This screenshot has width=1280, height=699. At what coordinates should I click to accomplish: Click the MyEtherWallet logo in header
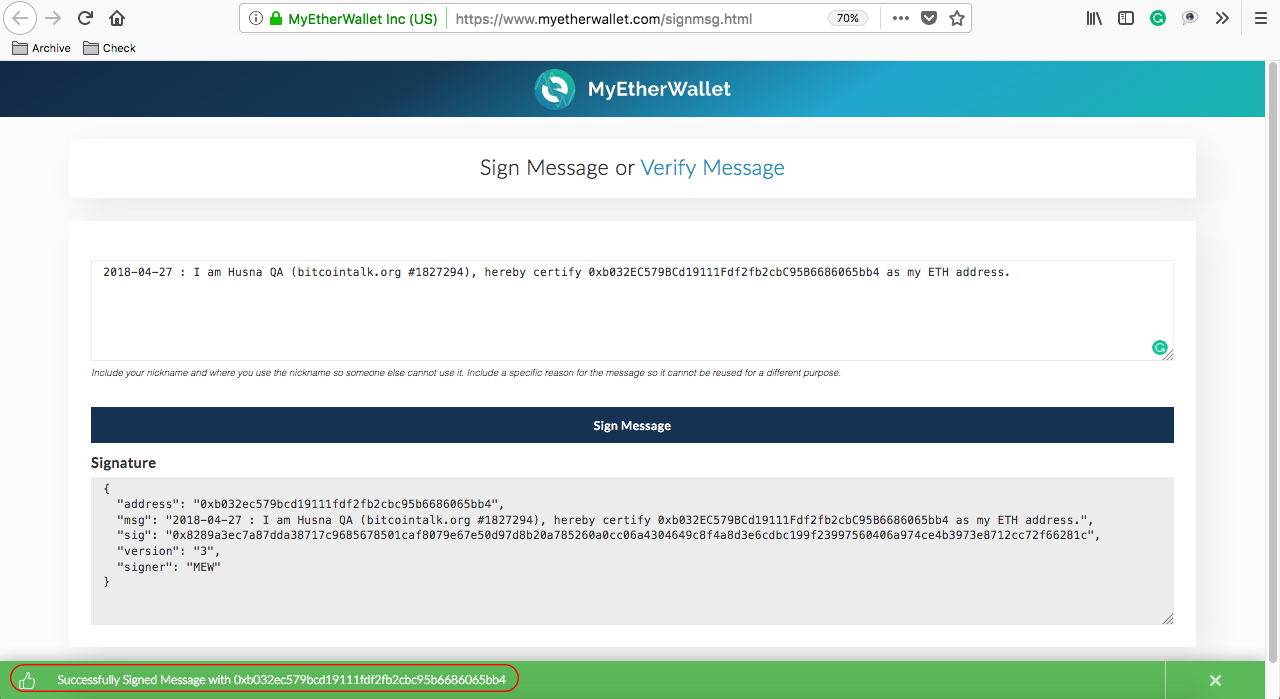point(632,89)
